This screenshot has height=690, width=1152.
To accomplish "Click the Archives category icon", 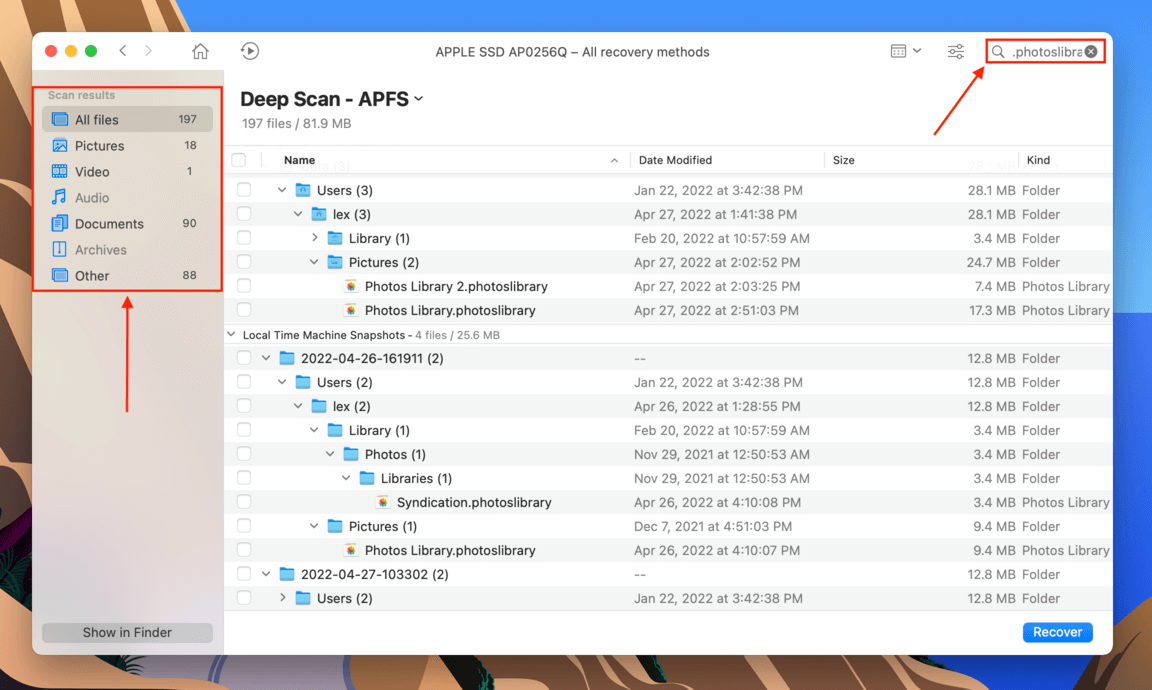I will point(60,249).
